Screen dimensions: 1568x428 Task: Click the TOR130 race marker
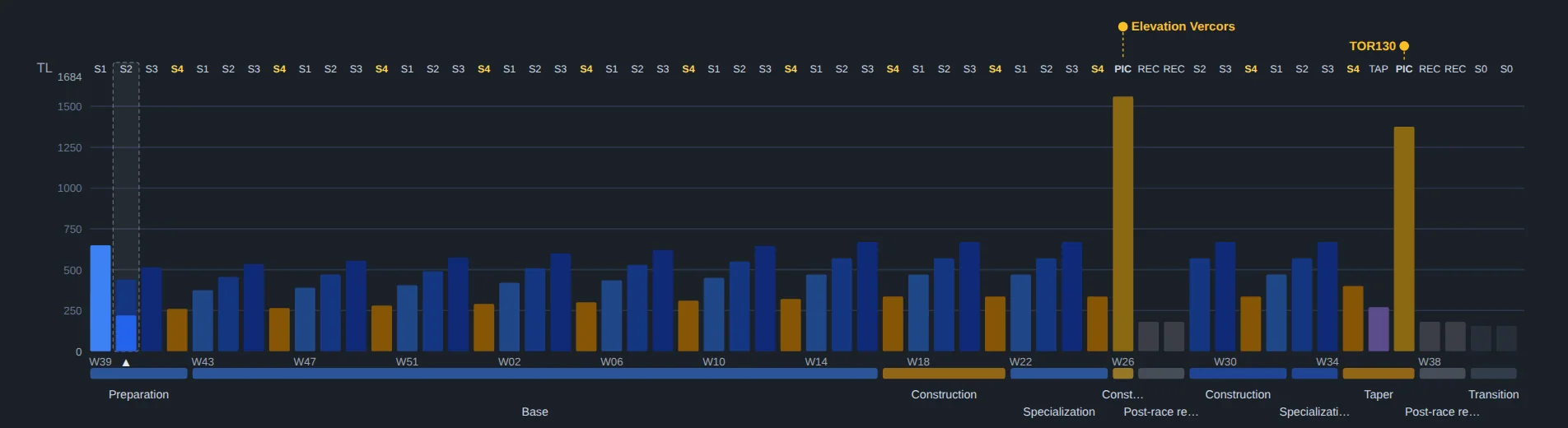point(1404,46)
